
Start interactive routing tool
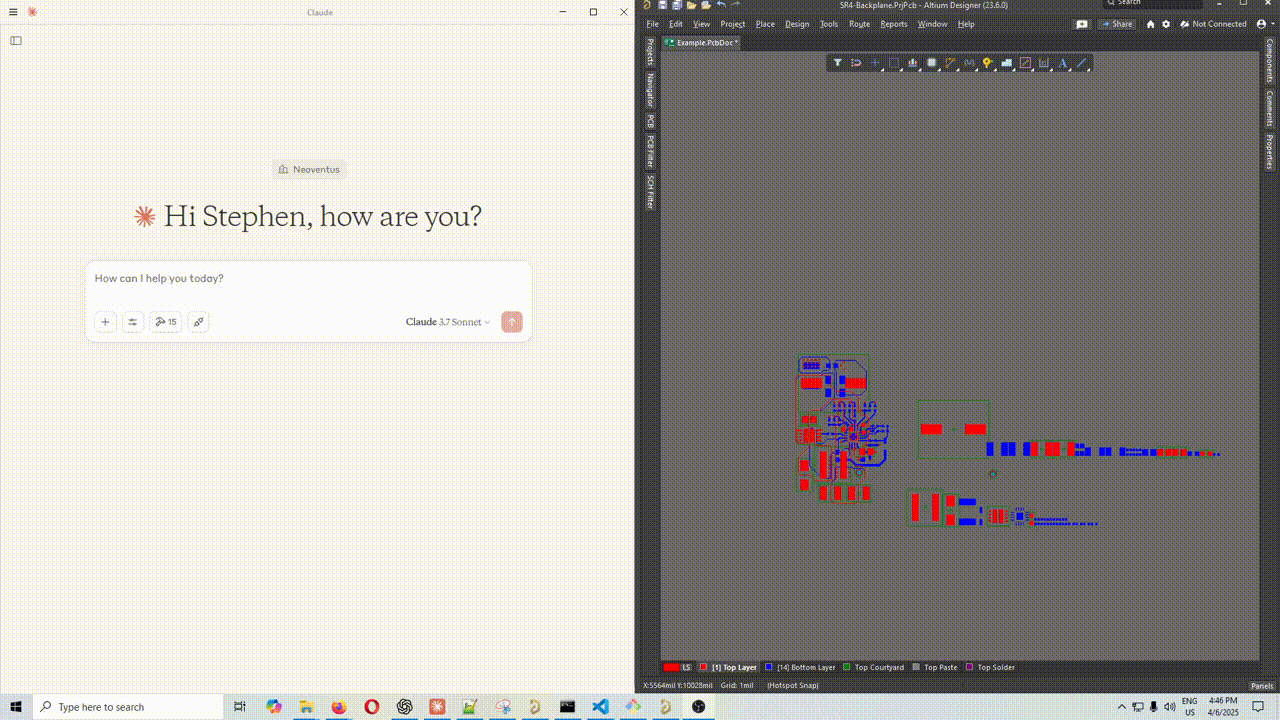click(951, 63)
